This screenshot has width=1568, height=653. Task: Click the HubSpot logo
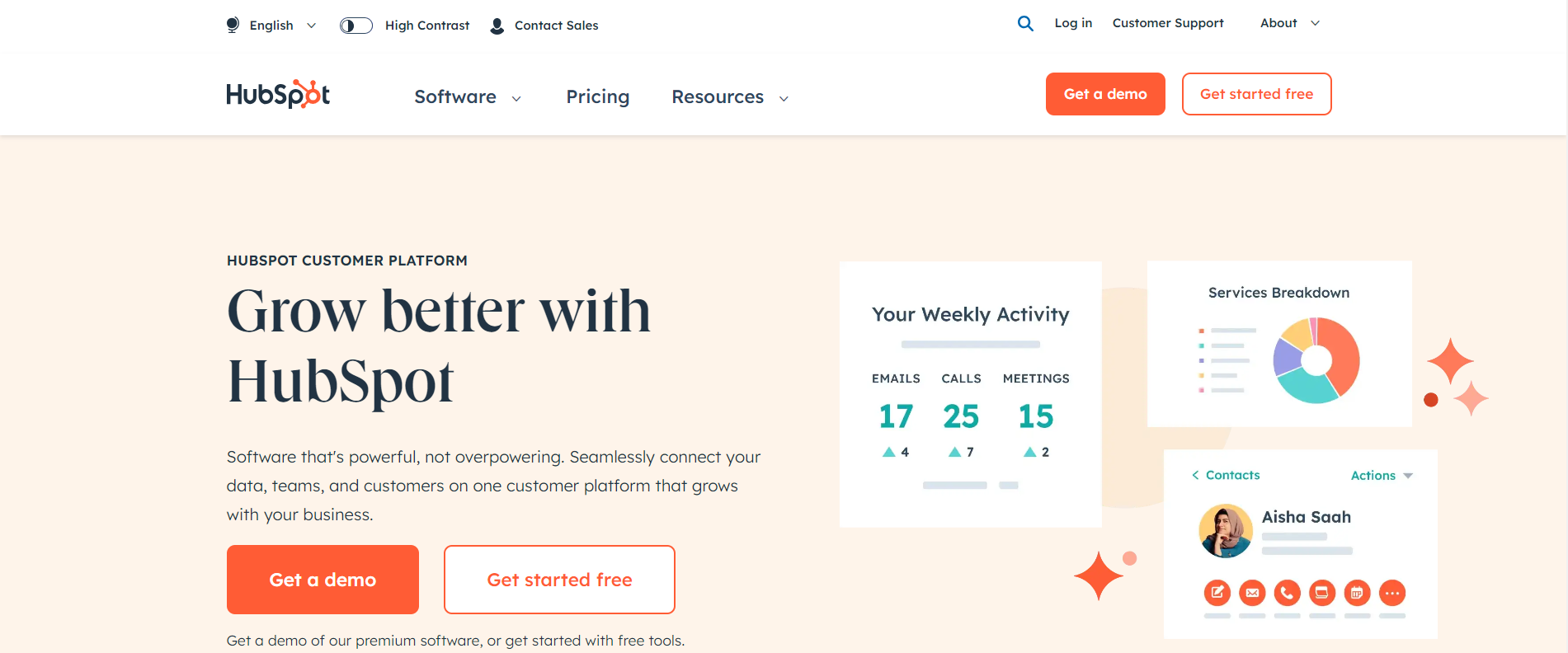pyautogui.click(x=277, y=94)
